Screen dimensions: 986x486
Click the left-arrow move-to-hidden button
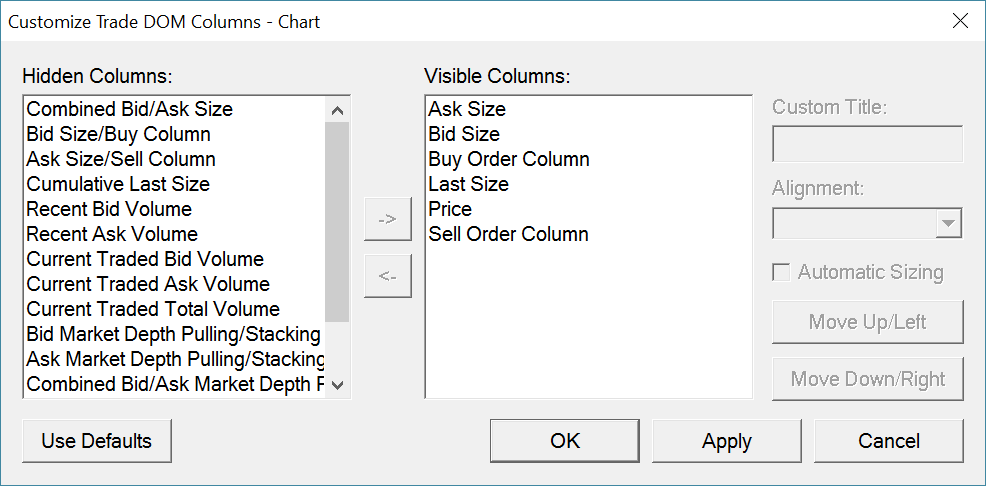click(388, 277)
